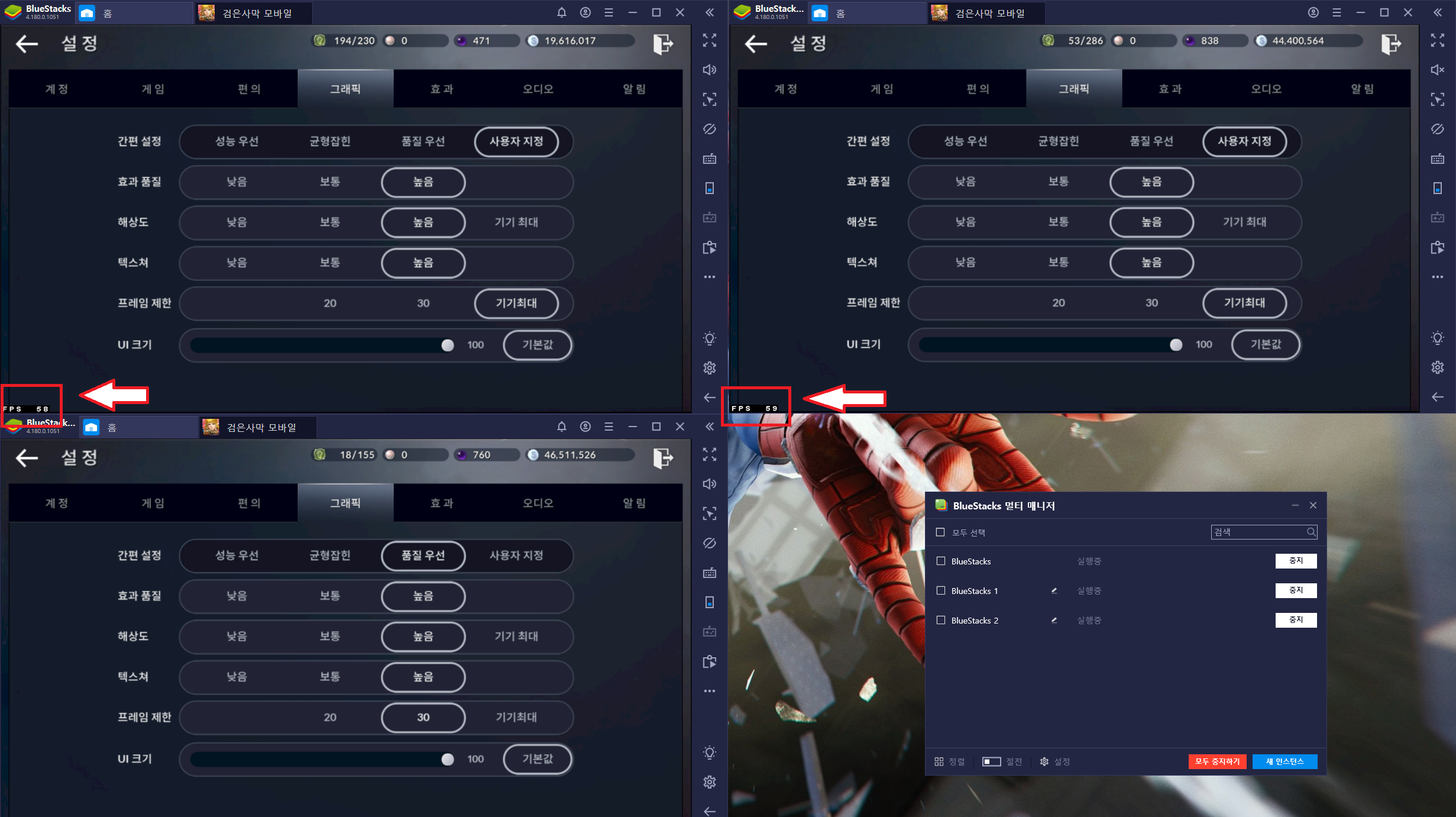Screen dimensions: 1456x817
Task: Open multi-manager settings gear (설정)
Action: (x=1044, y=761)
